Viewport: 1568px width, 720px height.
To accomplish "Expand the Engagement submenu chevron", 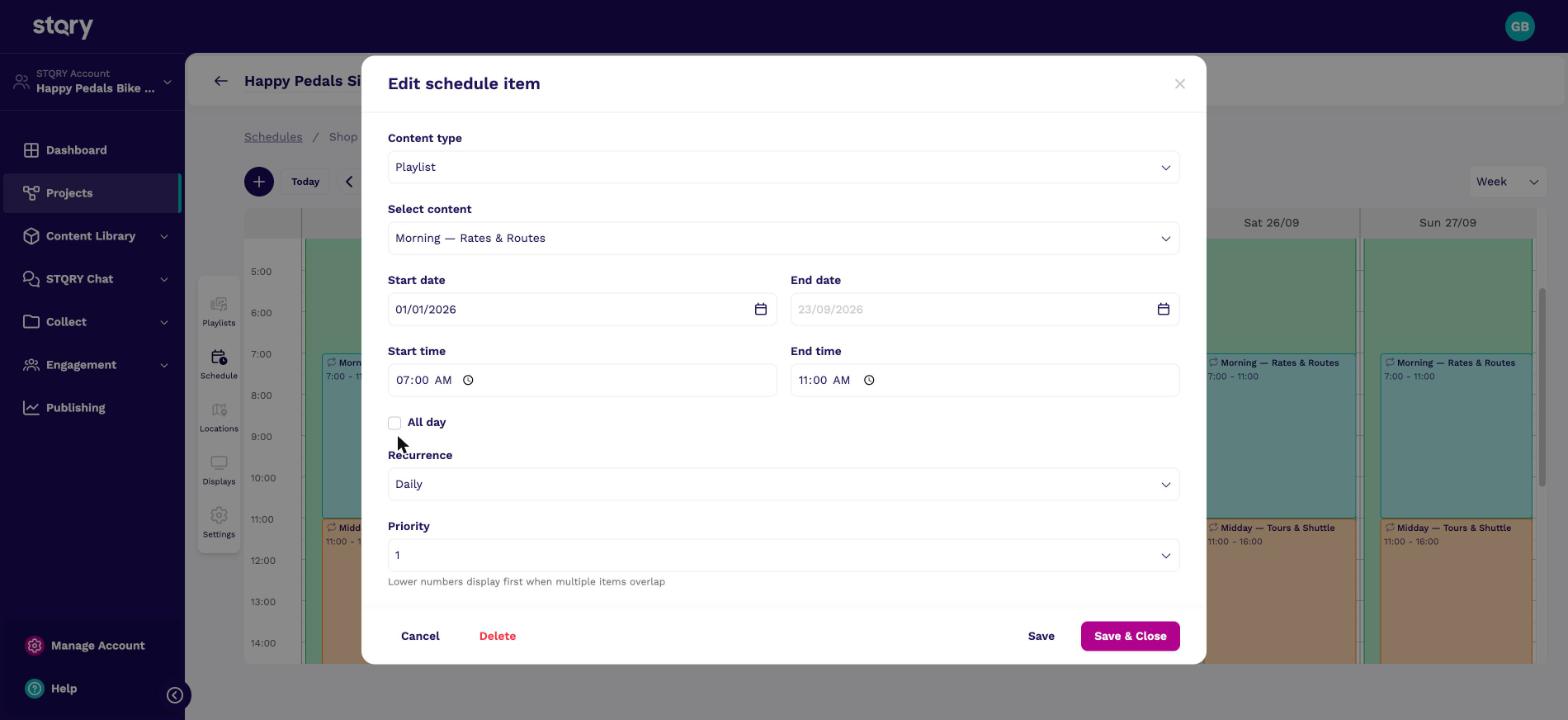I will pos(164,365).
